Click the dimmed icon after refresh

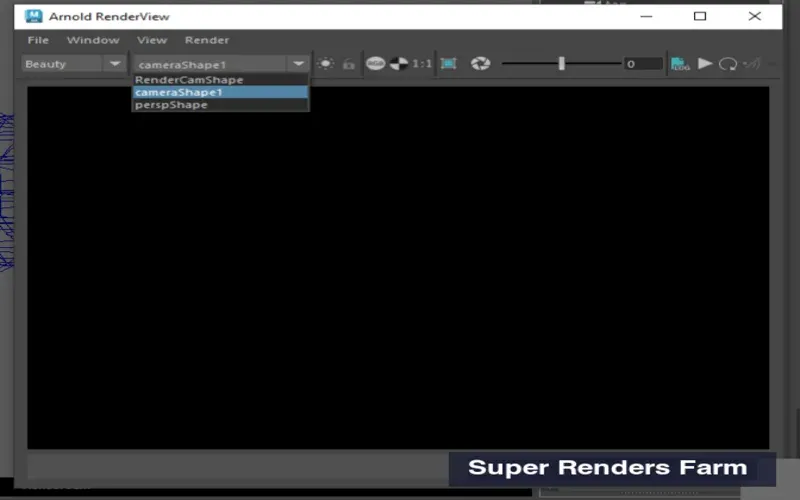[x=752, y=64]
